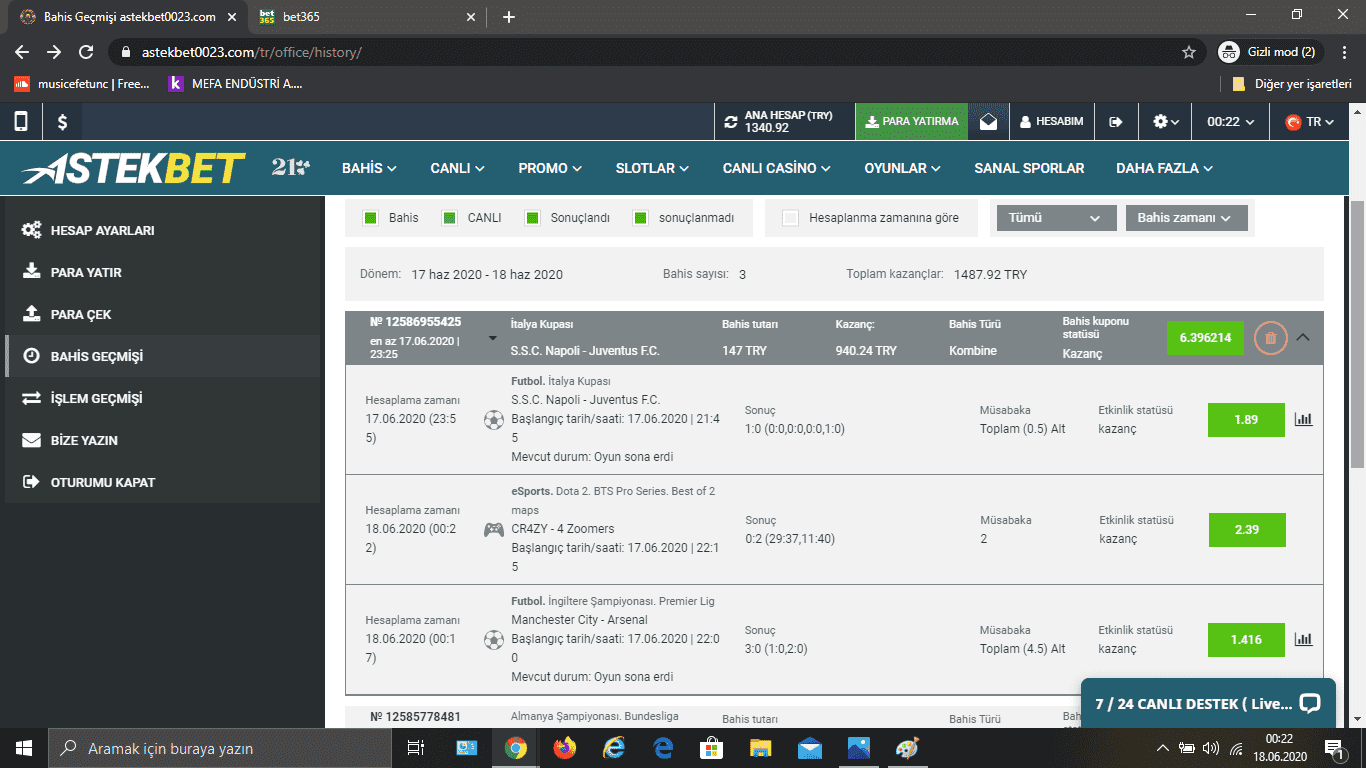Click the browser address bar
Screen dimensions: 1366x768
pyautogui.click(x=650, y=52)
